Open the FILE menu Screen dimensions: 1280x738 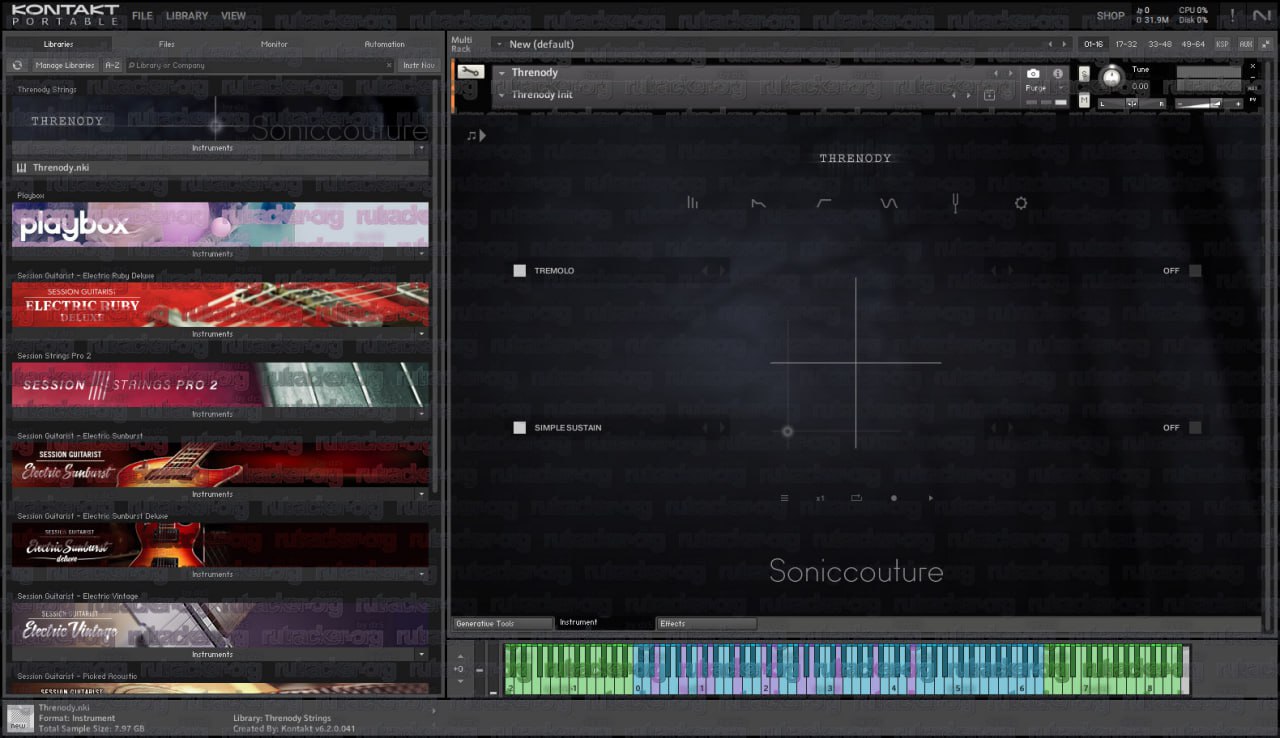(142, 16)
